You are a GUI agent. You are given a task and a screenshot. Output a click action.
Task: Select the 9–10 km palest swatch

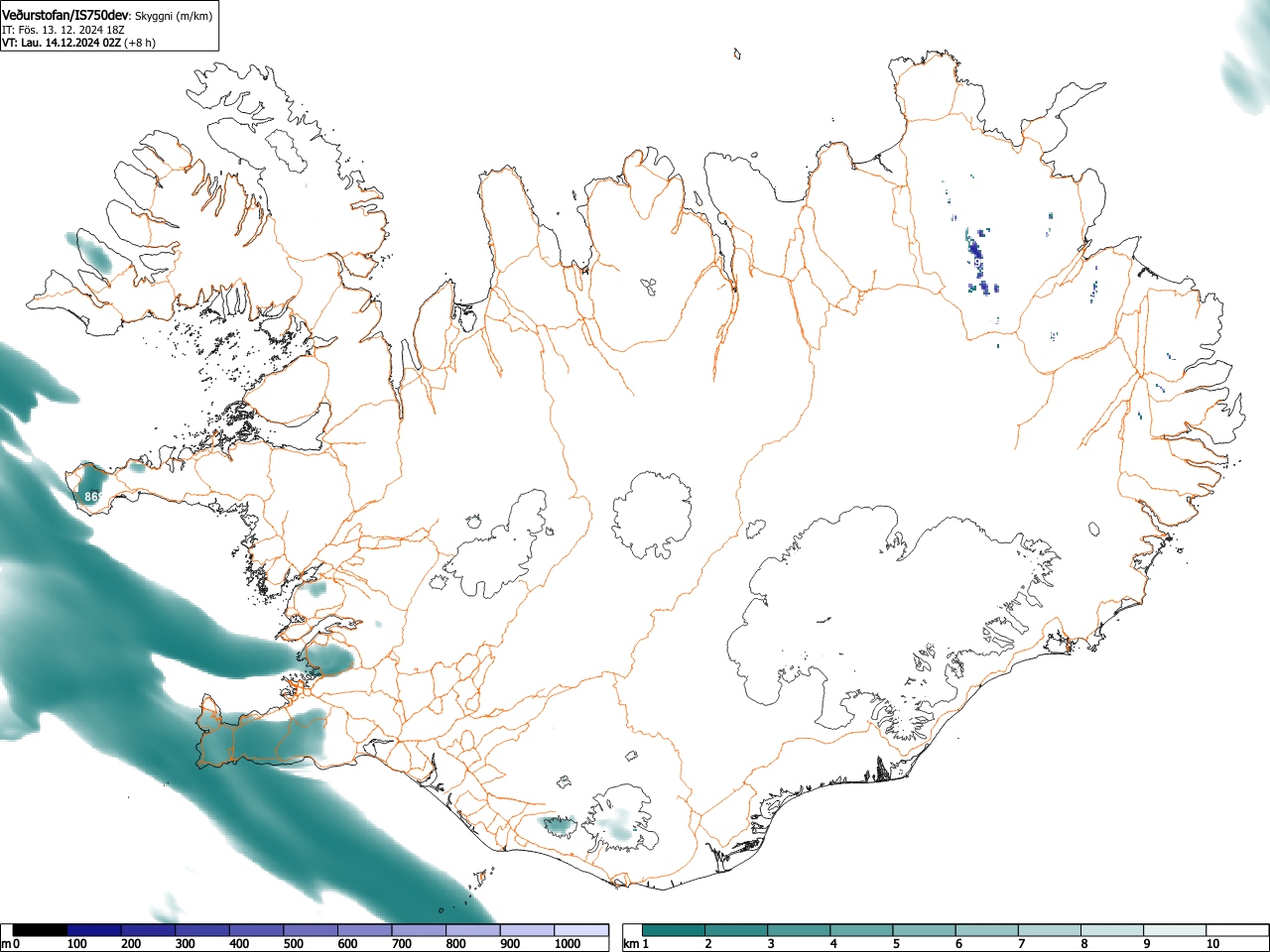(1177, 930)
